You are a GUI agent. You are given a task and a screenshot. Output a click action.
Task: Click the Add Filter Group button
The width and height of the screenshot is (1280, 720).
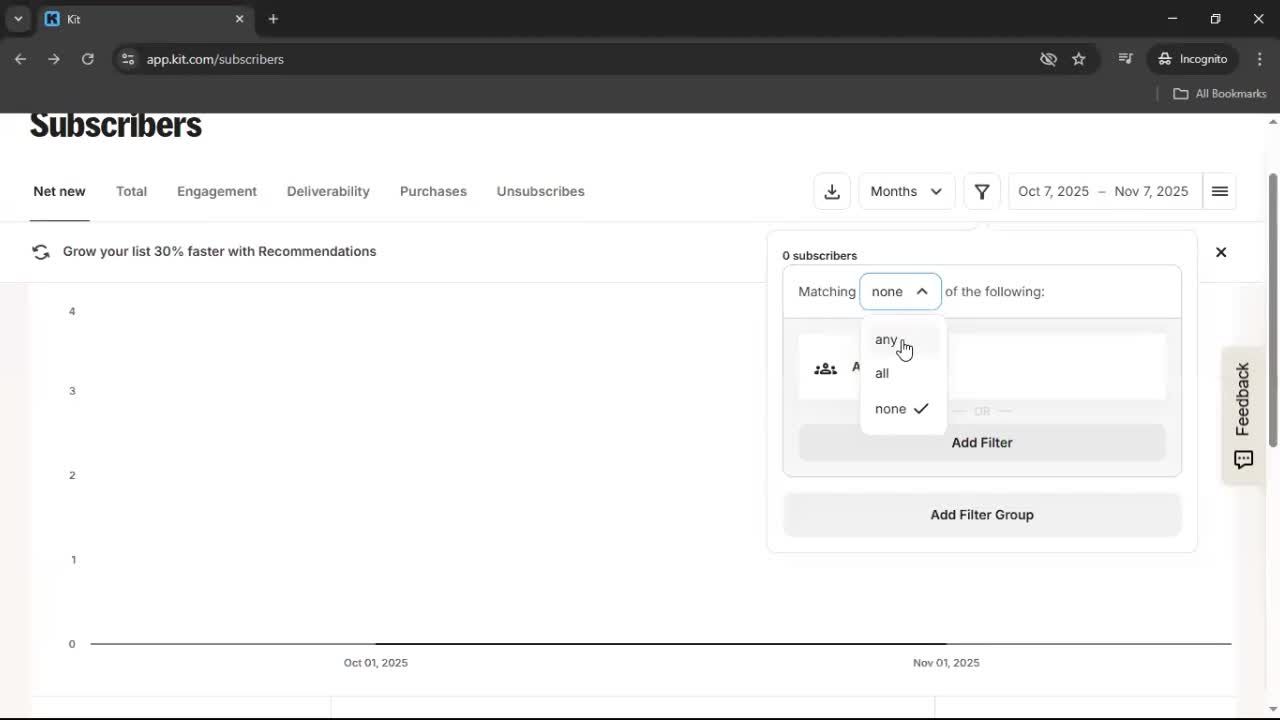(x=981, y=515)
